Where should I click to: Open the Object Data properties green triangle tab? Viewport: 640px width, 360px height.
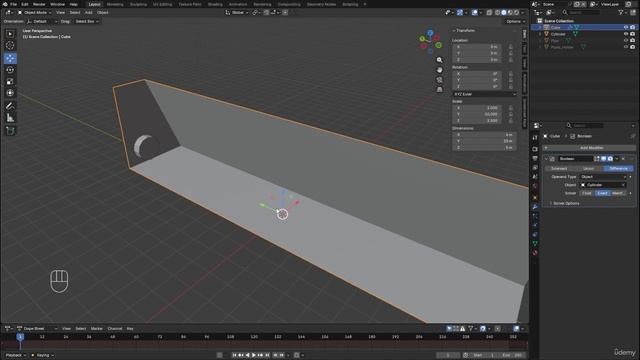(535, 243)
